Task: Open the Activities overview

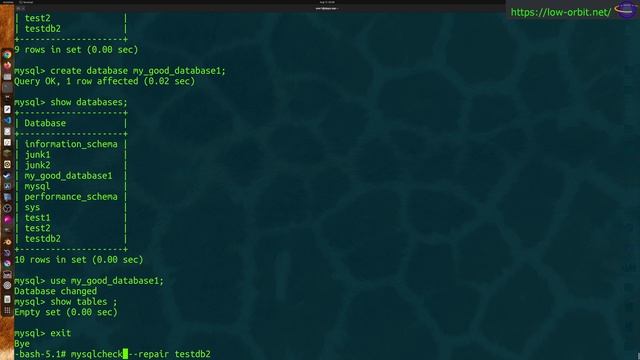Action: coord(7,2)
